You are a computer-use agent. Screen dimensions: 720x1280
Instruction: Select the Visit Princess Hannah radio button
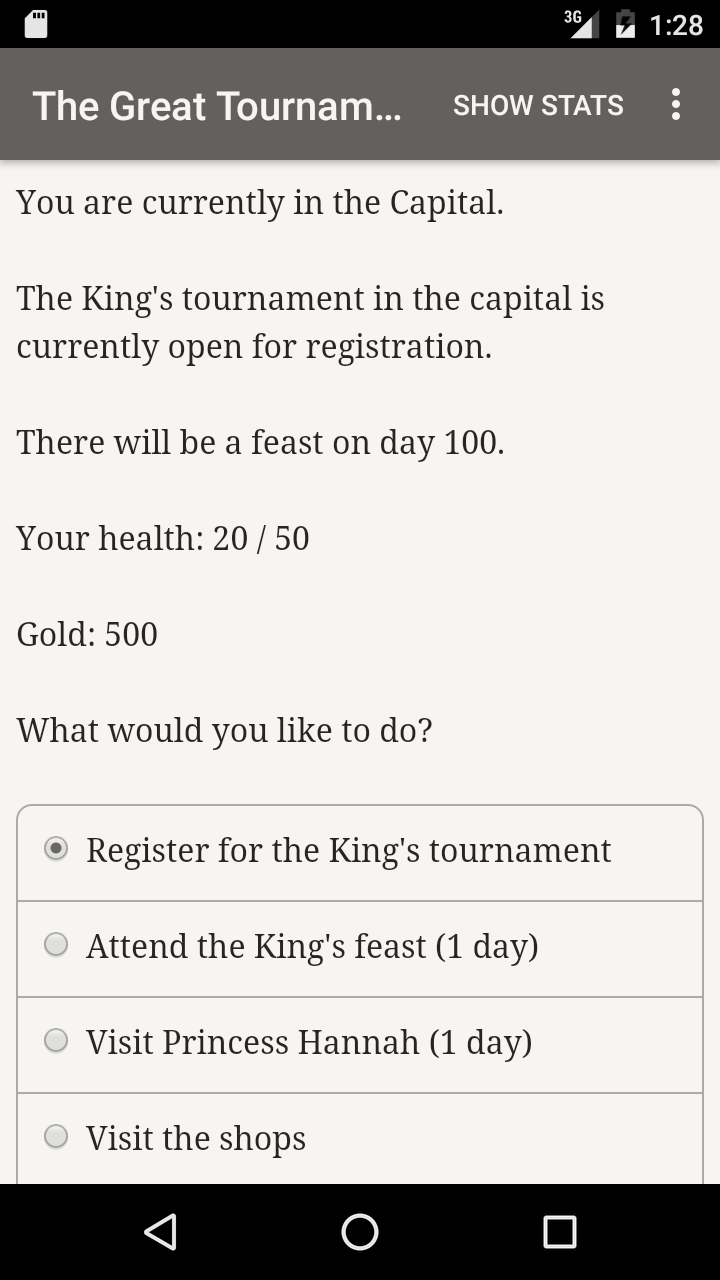(57, 1041)
